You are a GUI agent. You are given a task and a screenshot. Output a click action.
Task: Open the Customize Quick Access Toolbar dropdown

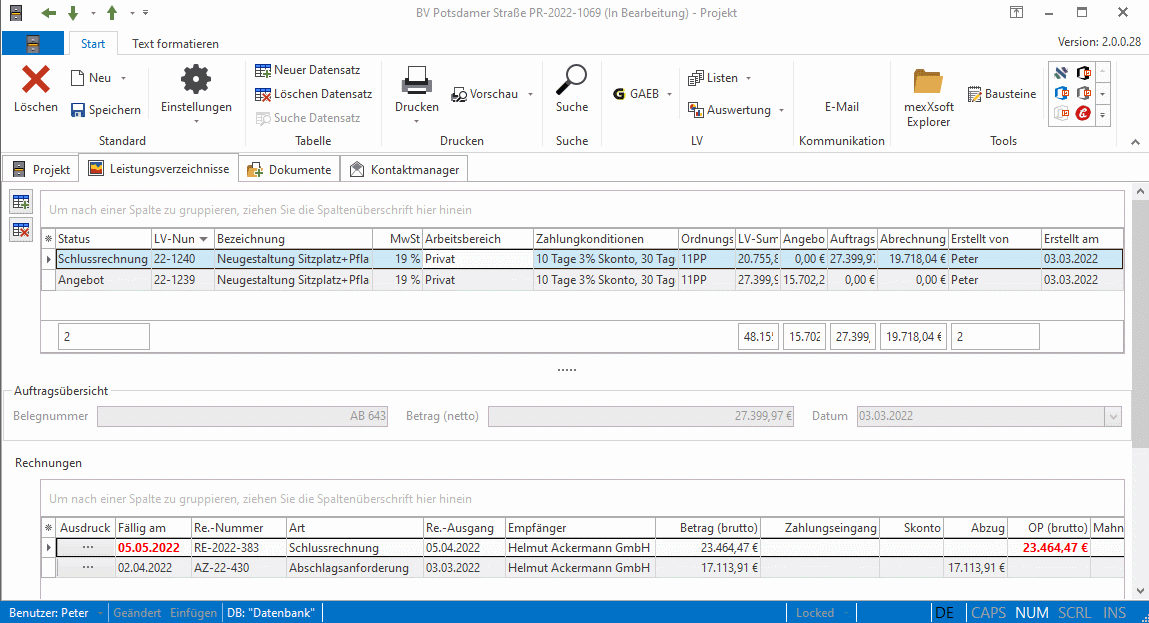point(146,13)
